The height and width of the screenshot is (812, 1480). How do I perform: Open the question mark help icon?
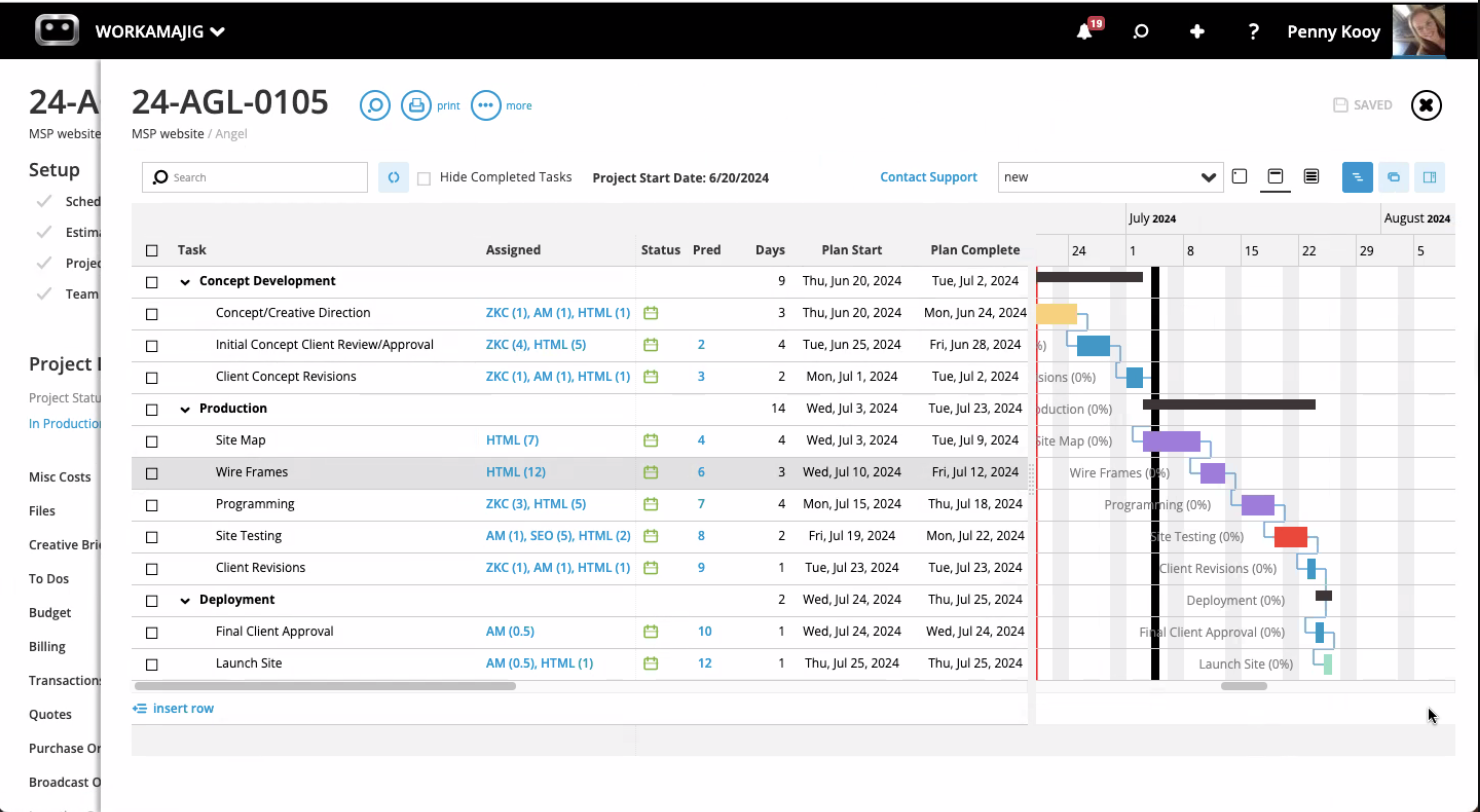coord(1253,32)
